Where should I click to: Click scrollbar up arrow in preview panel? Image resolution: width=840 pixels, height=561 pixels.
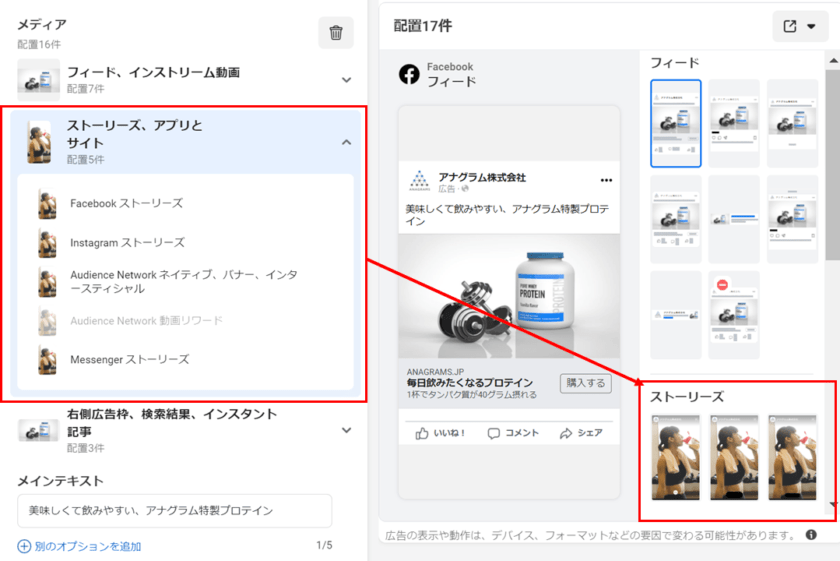pos(833,61)
